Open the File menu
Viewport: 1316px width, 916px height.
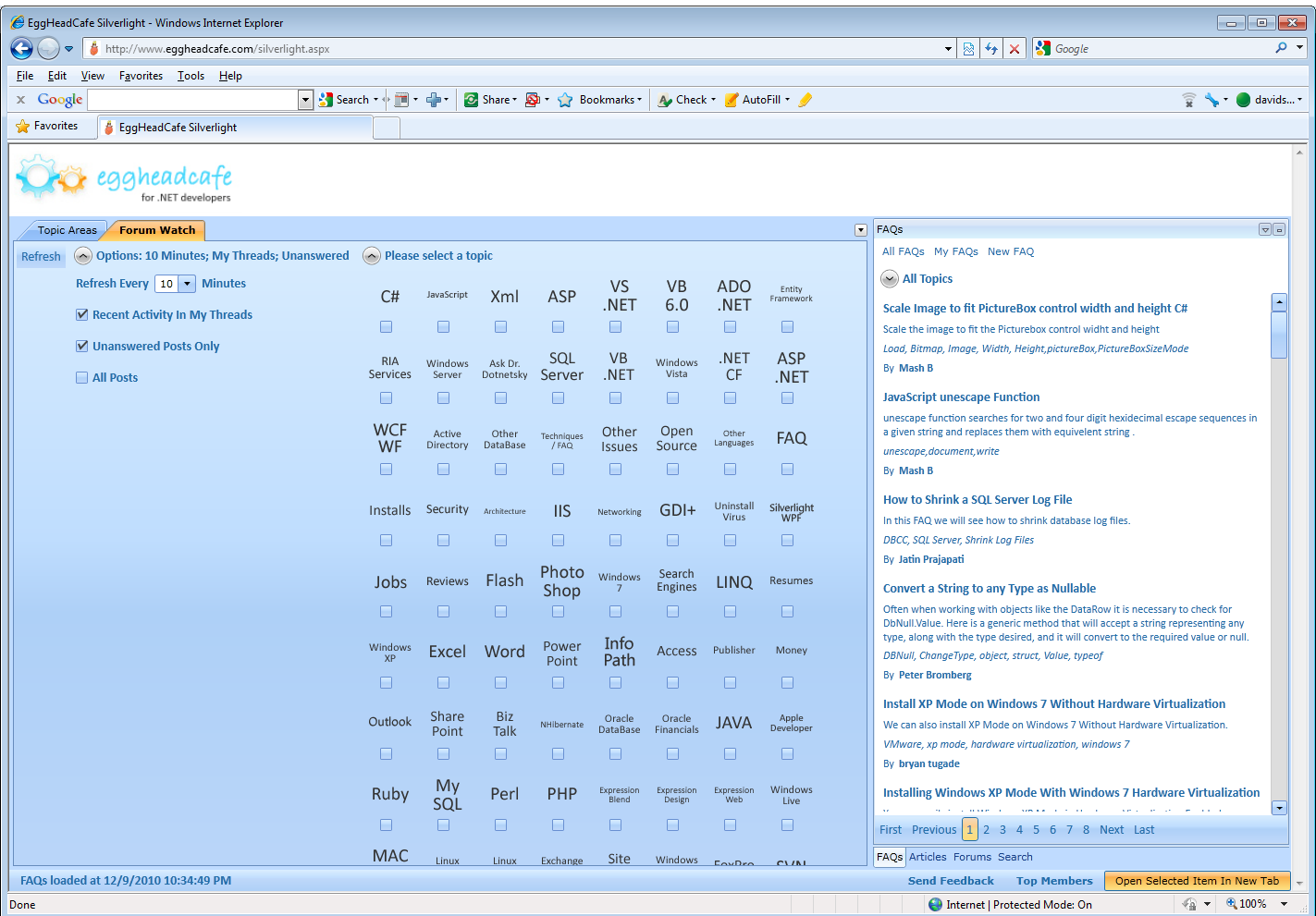pyautogui.click(x=25, y=76)
